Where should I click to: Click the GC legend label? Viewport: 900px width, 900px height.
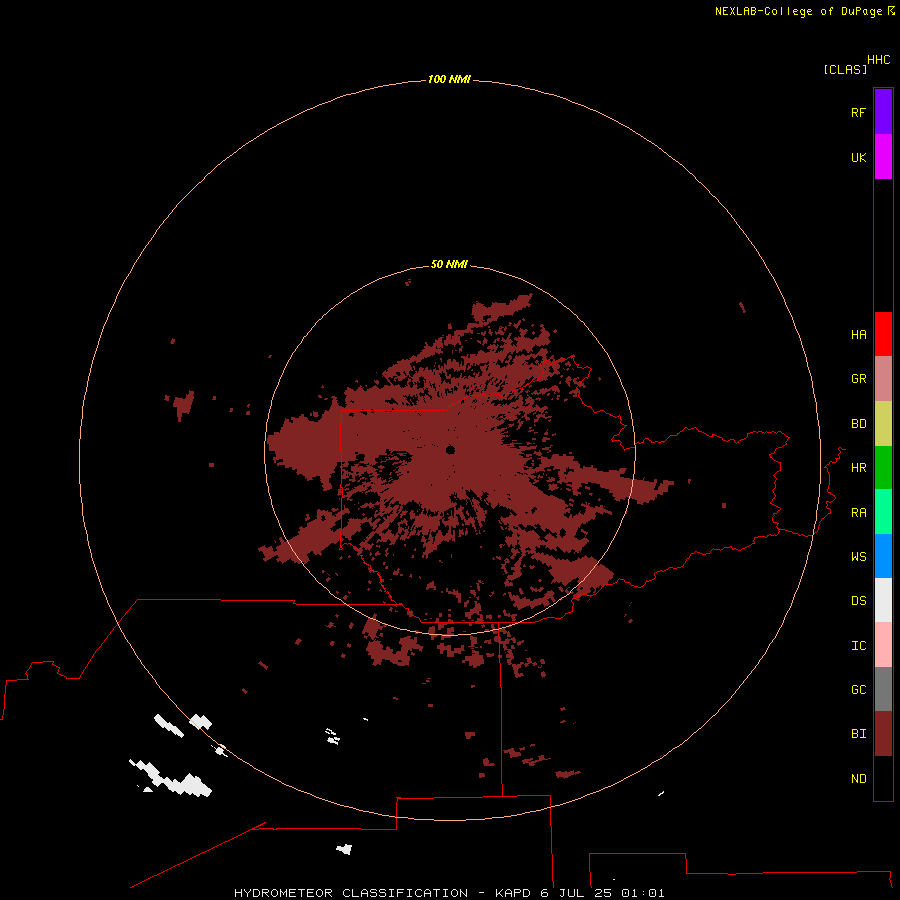859,690
